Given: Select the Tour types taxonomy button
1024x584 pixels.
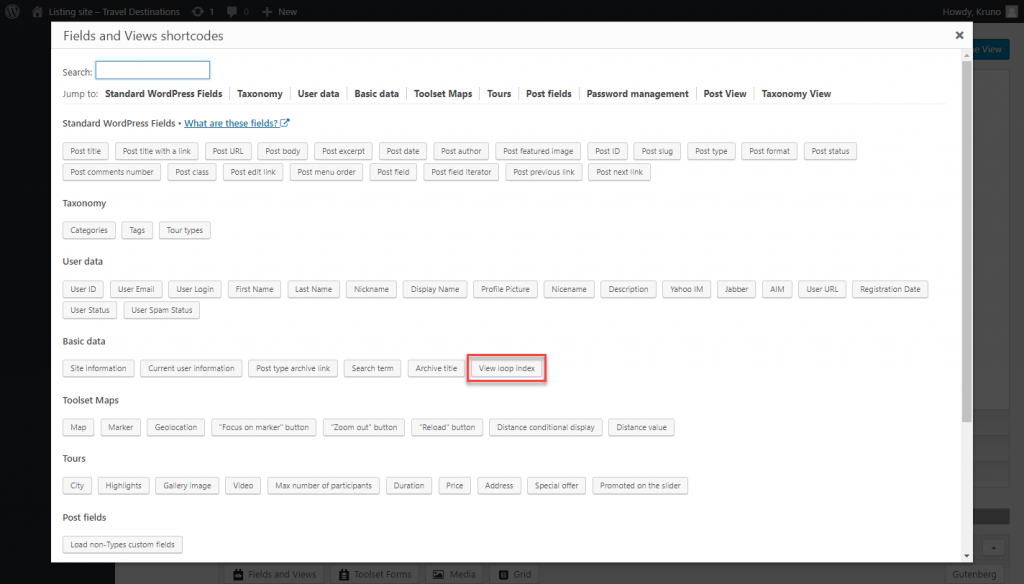Looking at the screenshot, I should [185, 230].
